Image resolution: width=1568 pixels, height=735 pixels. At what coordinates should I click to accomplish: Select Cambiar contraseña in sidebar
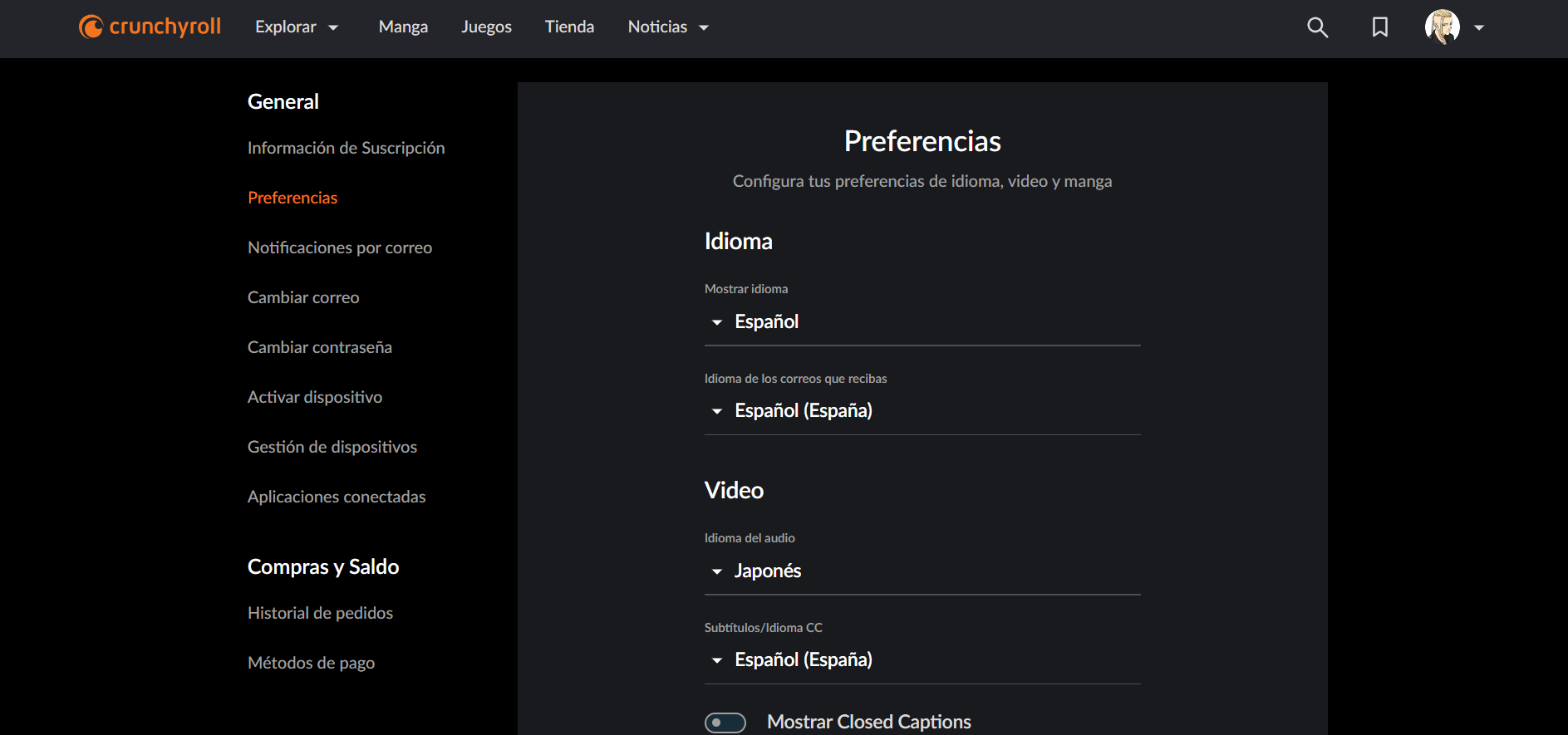pos(319,347)
